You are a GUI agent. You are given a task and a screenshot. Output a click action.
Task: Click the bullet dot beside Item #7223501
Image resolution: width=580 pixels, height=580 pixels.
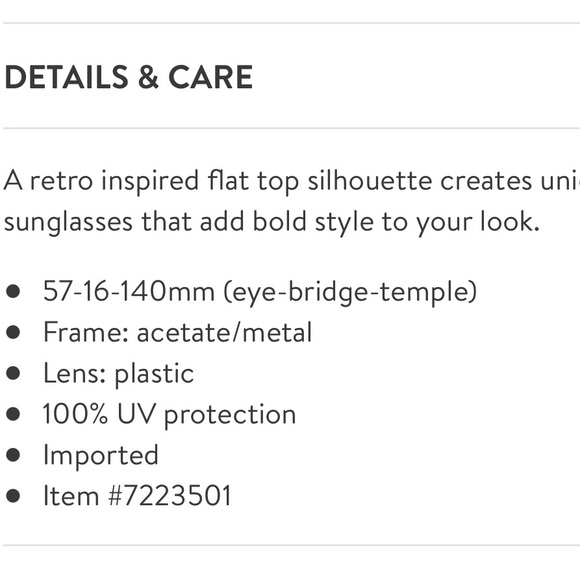[13, 496]
